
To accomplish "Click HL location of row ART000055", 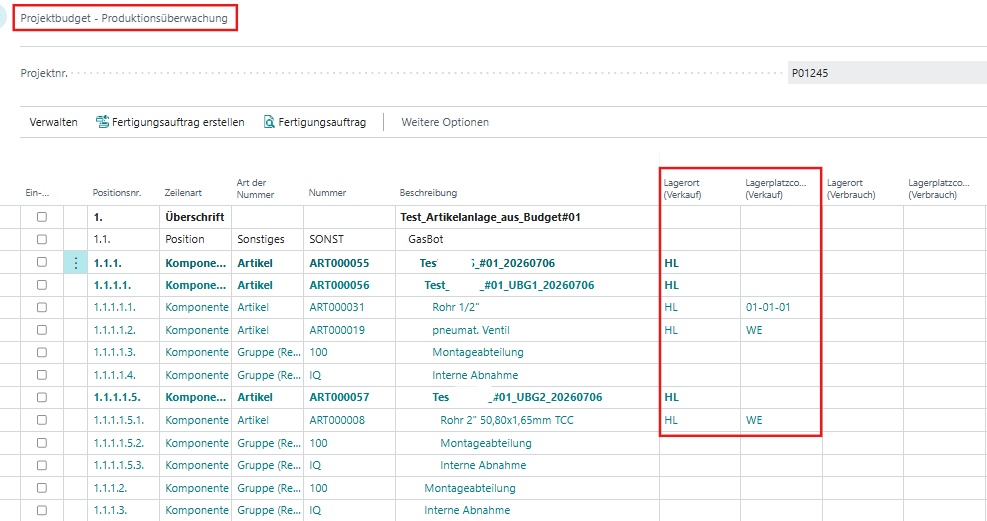I will point(672,263).
